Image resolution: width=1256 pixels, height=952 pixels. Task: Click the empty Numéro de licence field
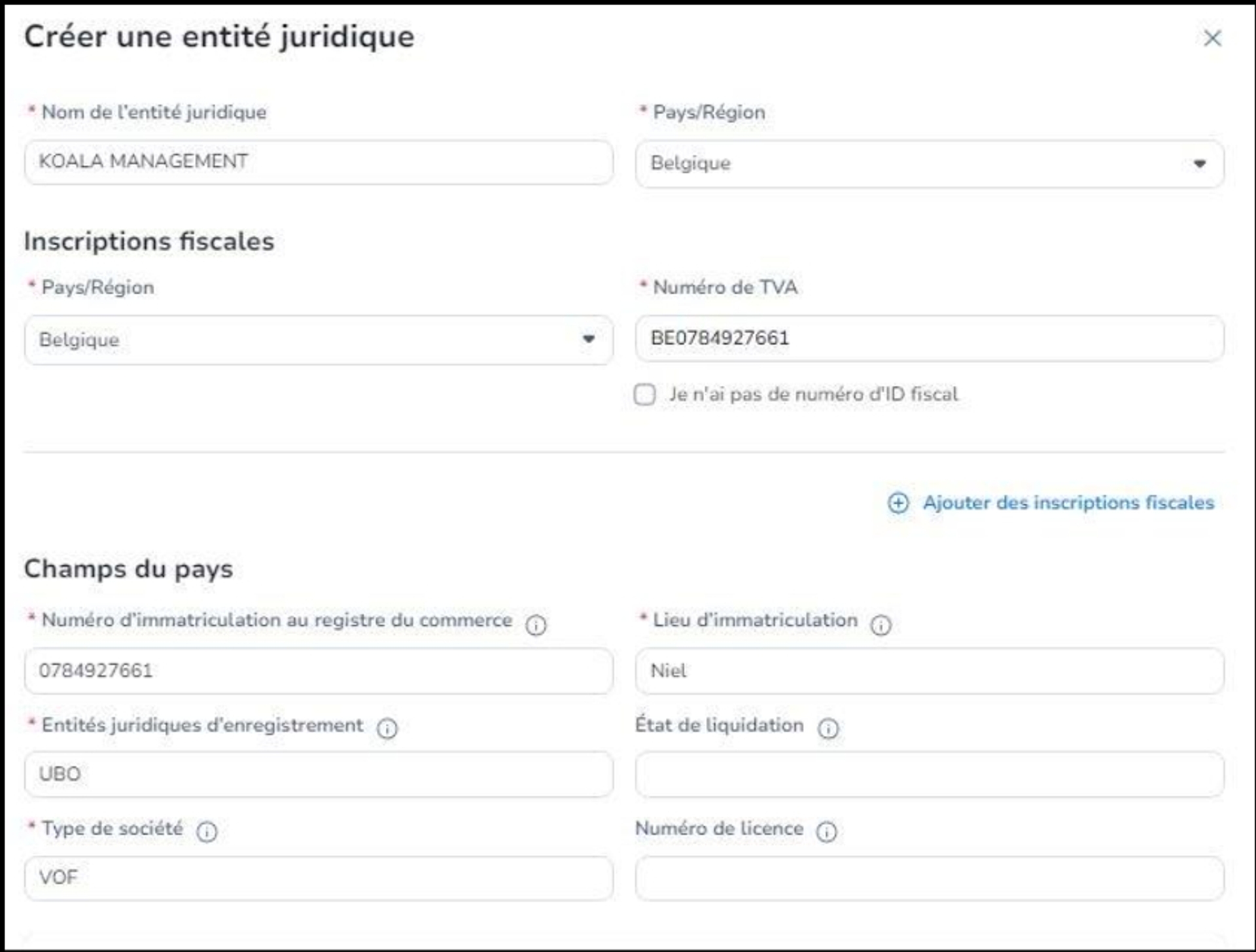(929, 878)
